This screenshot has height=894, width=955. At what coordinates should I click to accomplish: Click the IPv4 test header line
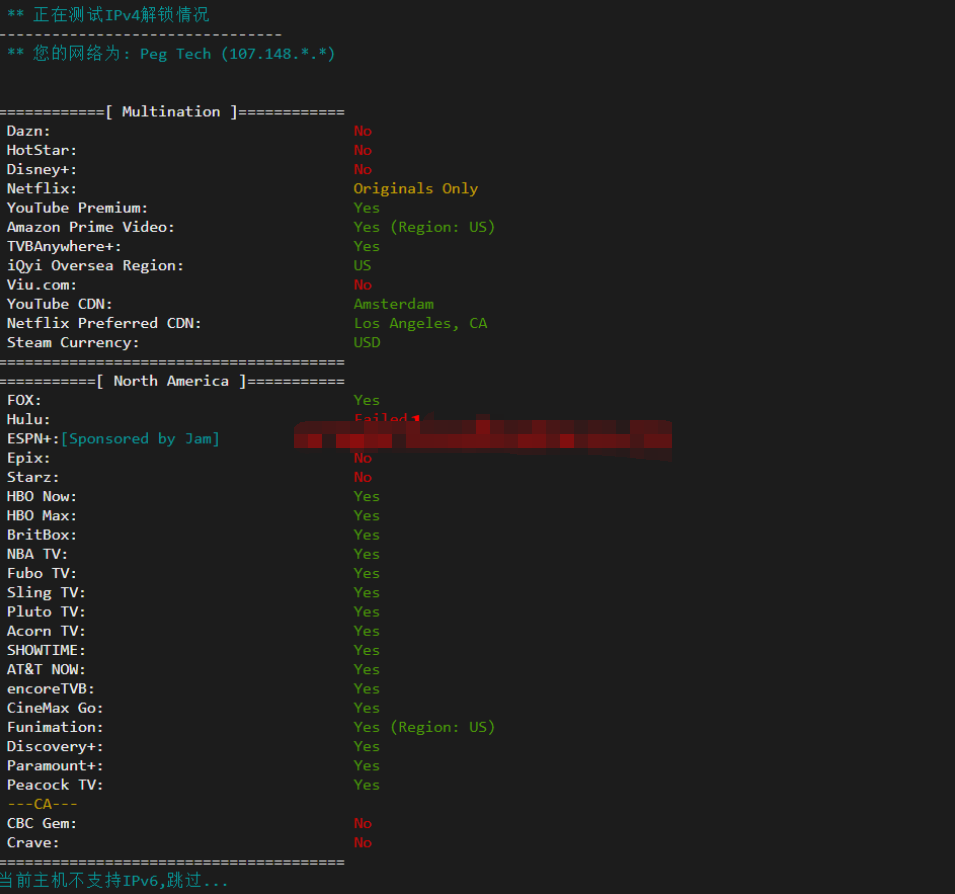108,14
